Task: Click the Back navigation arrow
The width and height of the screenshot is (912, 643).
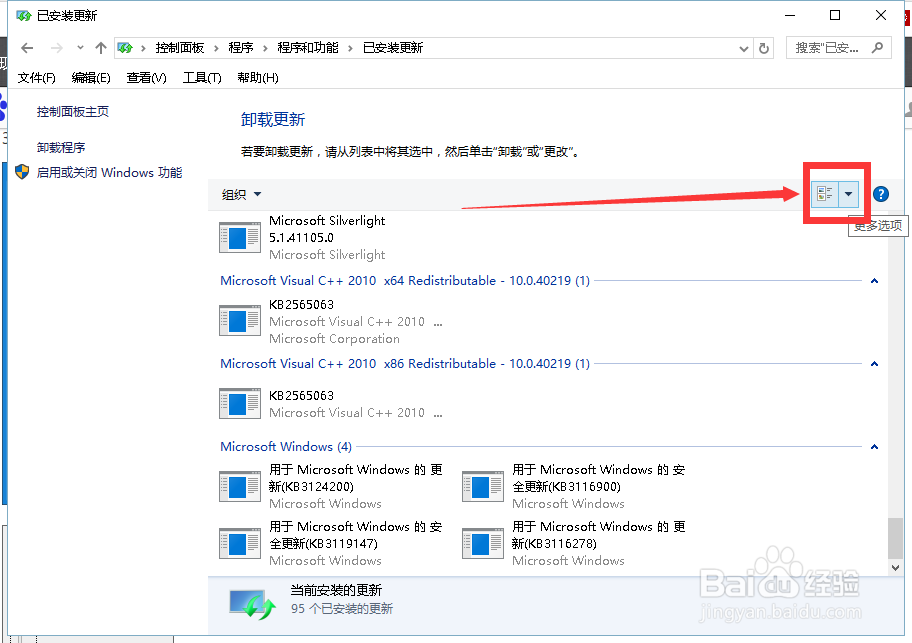Action: tap(27, 48)
